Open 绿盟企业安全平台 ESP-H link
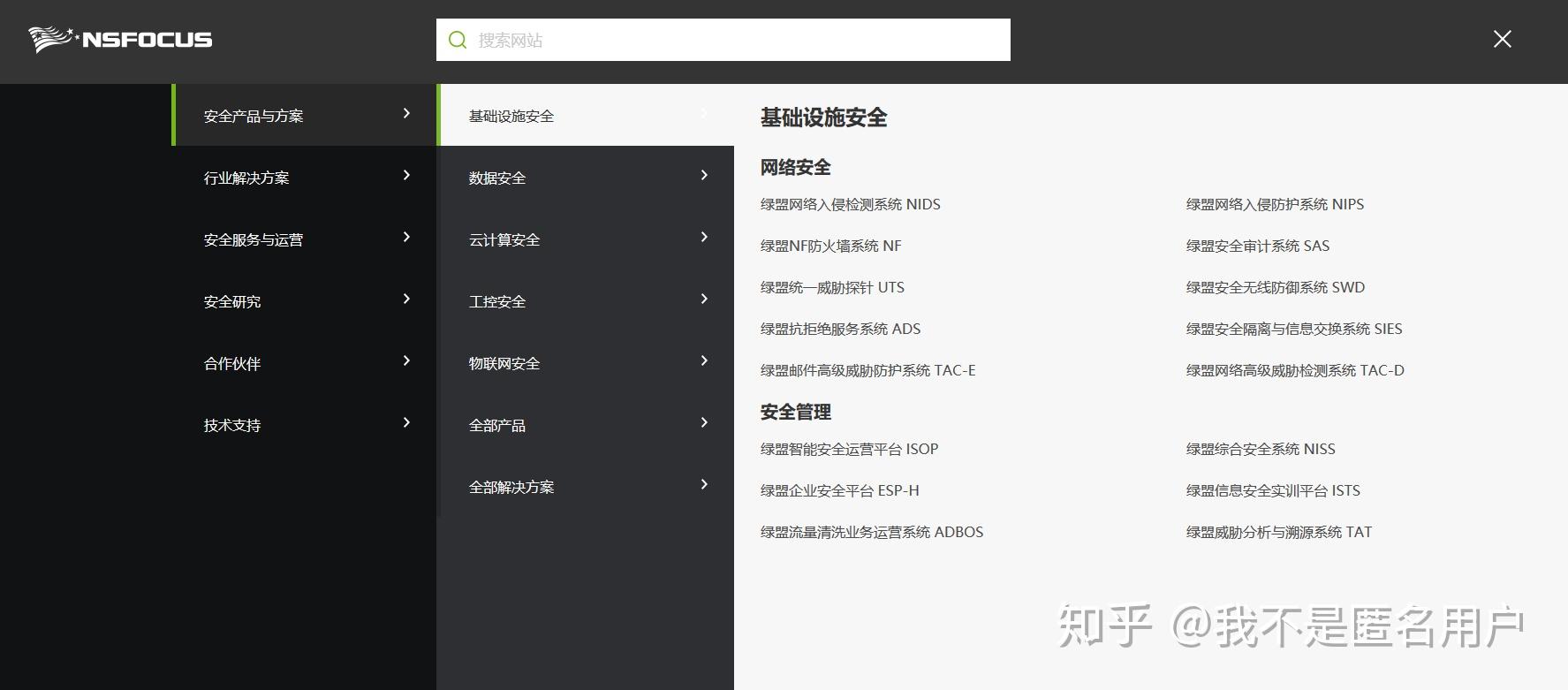The image size is (1568, 690). pos(839,490)
